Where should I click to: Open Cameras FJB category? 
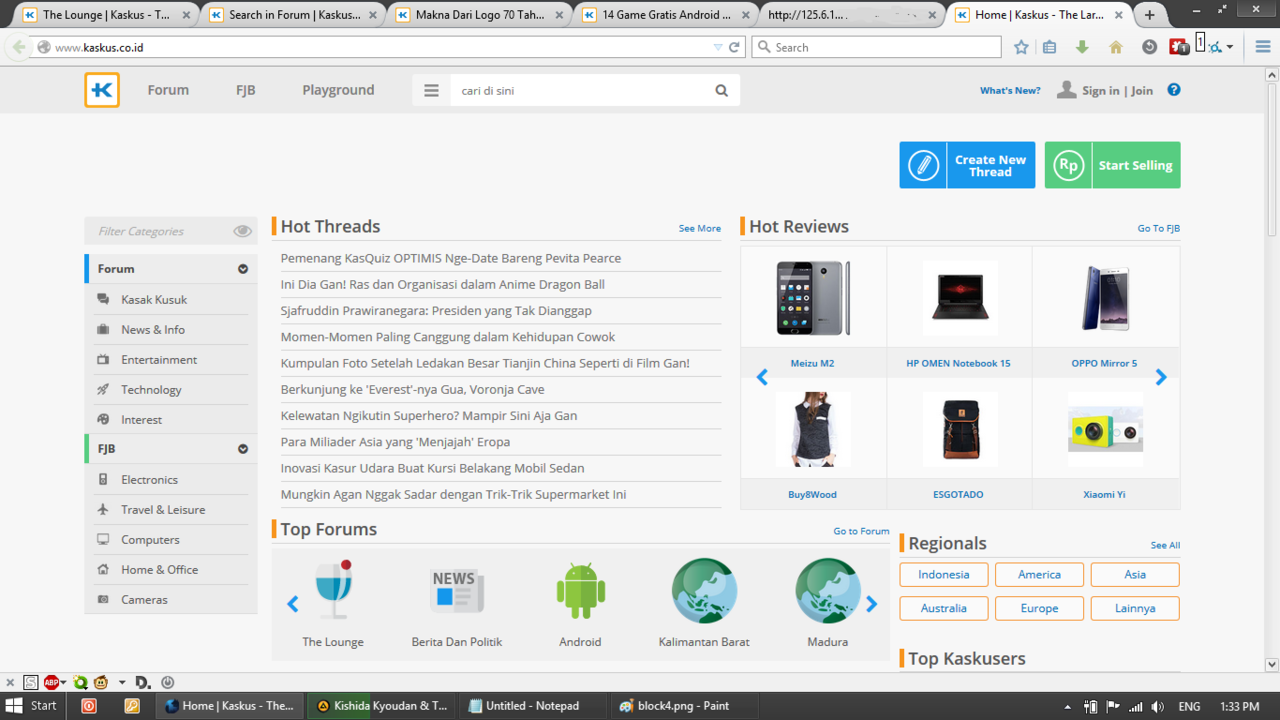point(144,599)
